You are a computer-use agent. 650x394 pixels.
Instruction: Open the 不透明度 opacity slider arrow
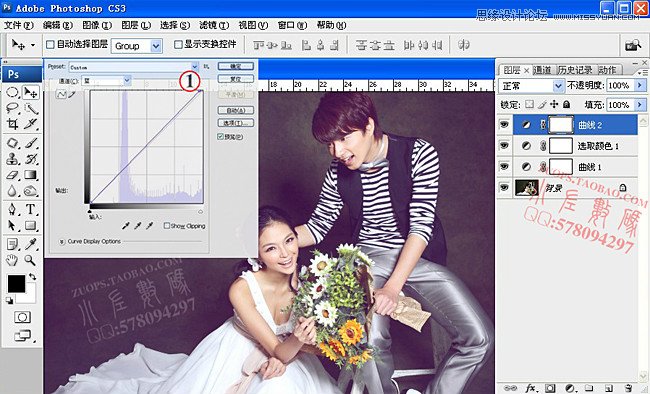640,85
